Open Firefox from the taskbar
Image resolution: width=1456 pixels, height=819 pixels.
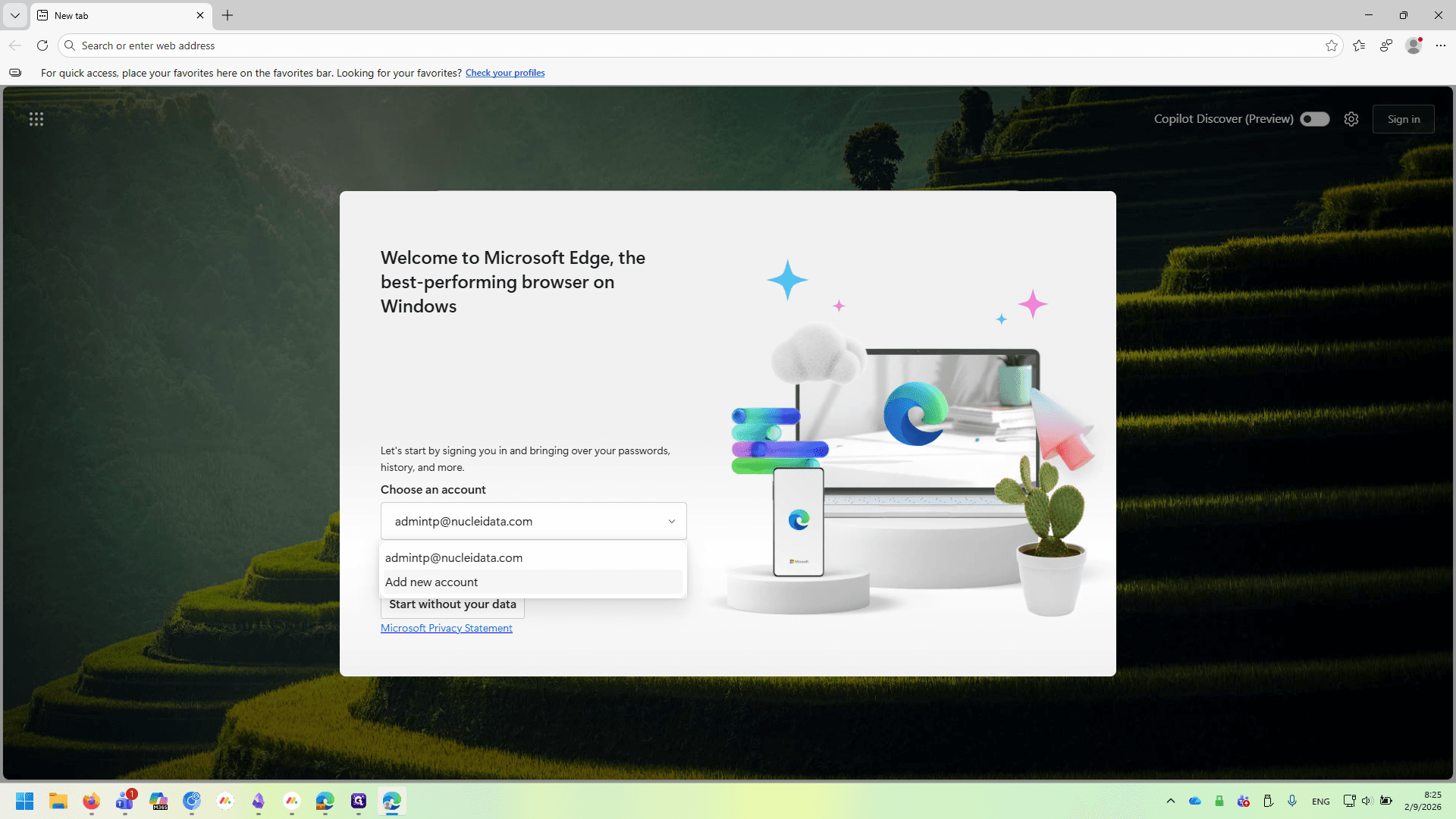[92, 801]
